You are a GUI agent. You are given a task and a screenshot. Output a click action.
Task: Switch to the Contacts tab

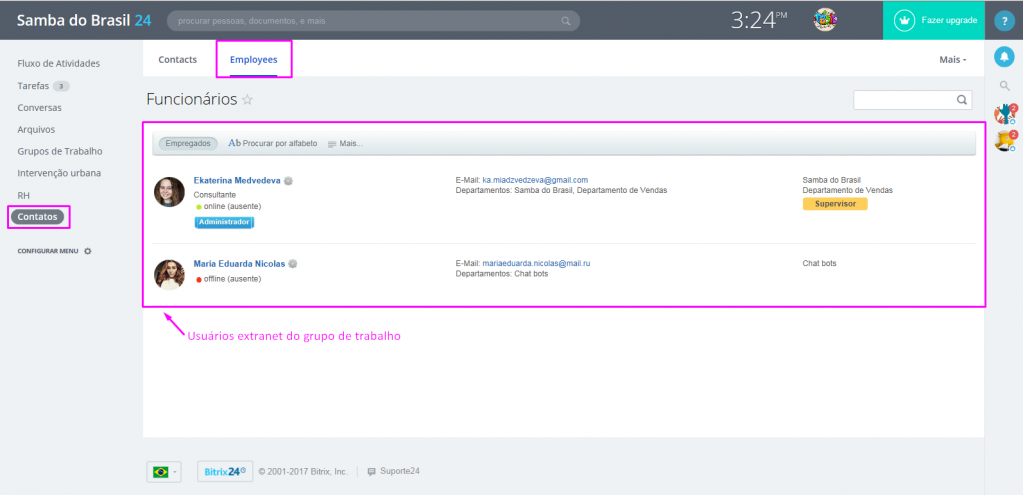177,59
